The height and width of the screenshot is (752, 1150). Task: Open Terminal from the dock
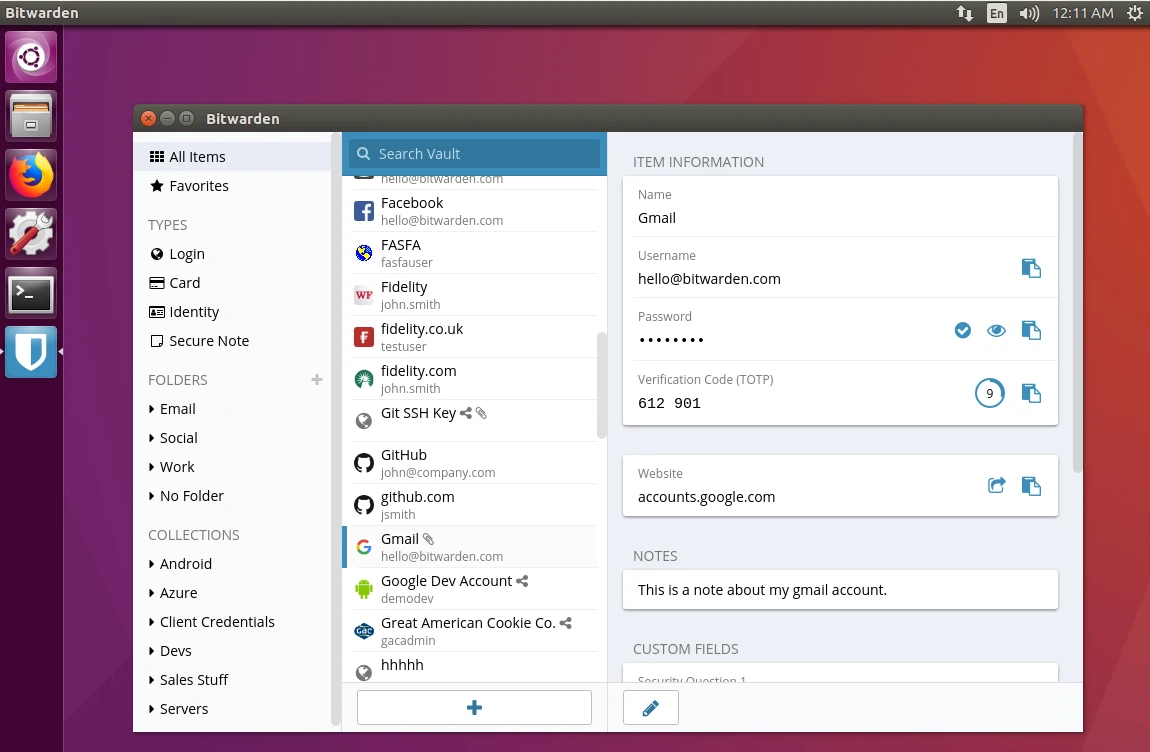(x=32, y=293)
